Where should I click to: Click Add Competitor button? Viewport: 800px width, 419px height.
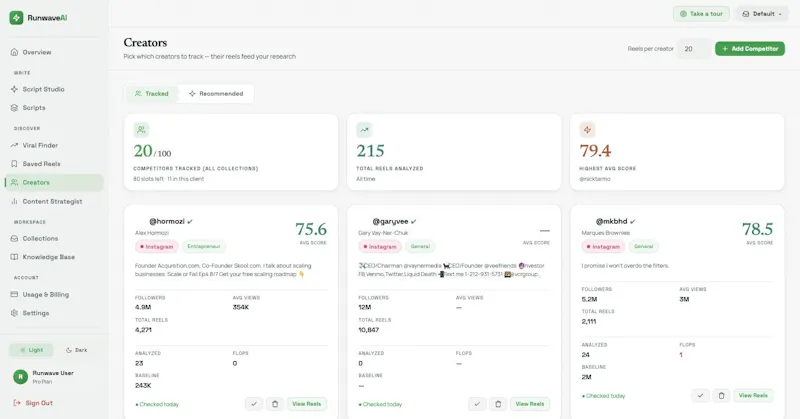(x=749, y=49)
